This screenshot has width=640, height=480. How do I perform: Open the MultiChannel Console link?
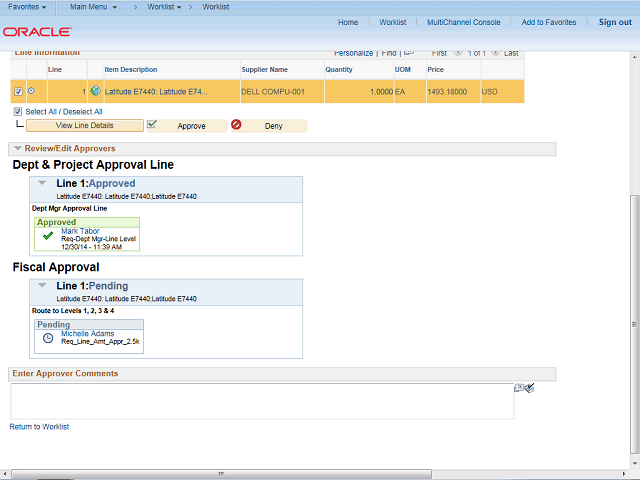pyautogui.click(x=463, y=22)
